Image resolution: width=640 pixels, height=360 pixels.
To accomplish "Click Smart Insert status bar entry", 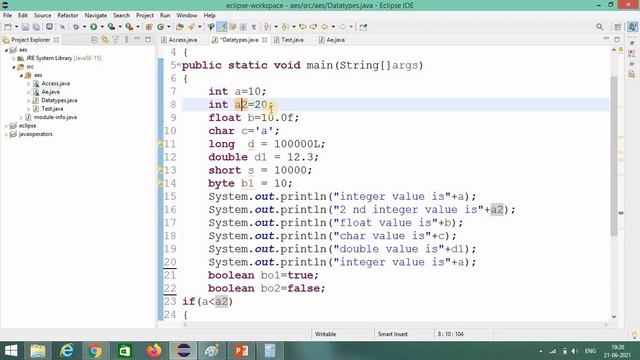I will pos(393,334).
